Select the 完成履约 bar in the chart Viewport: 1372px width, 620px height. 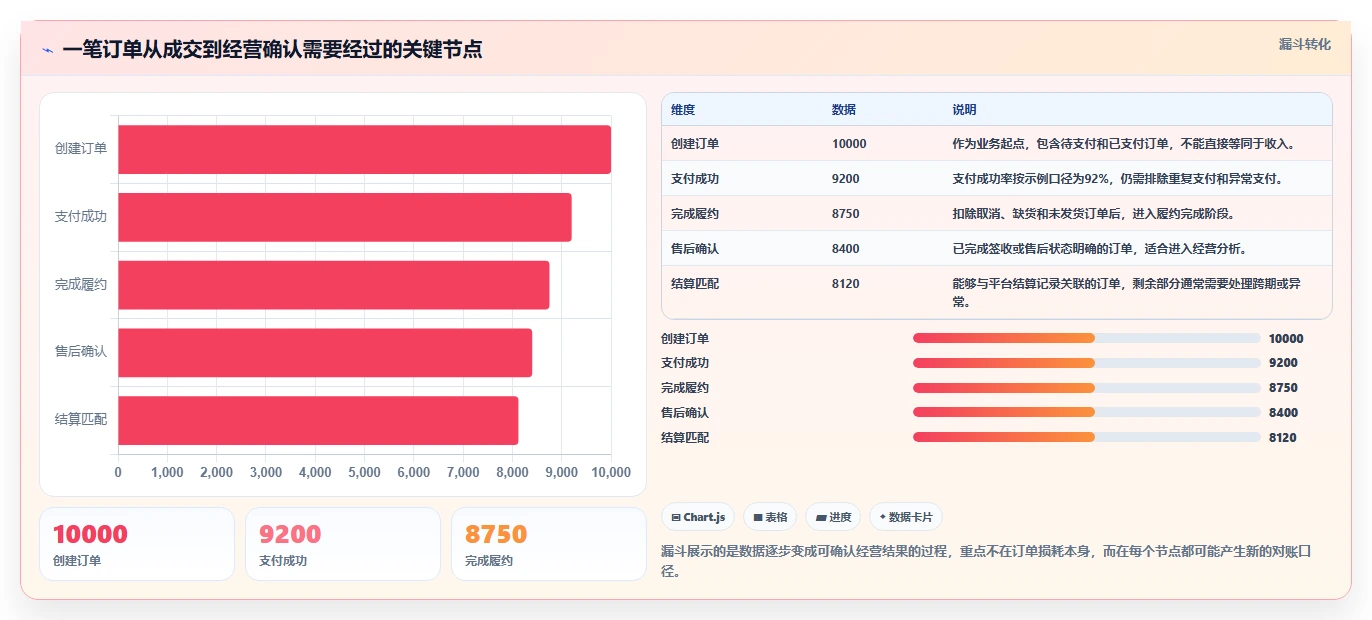coord(334,285)
